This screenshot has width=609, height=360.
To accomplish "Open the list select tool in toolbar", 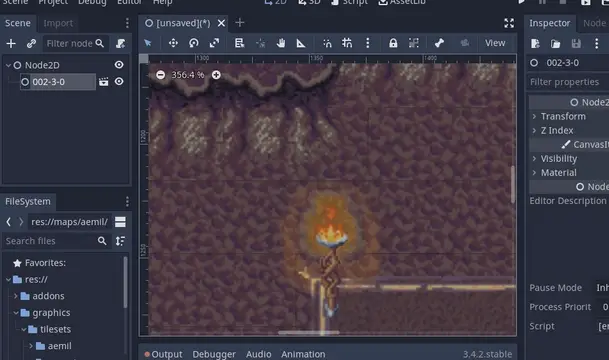I will click(x=239, y=43).
